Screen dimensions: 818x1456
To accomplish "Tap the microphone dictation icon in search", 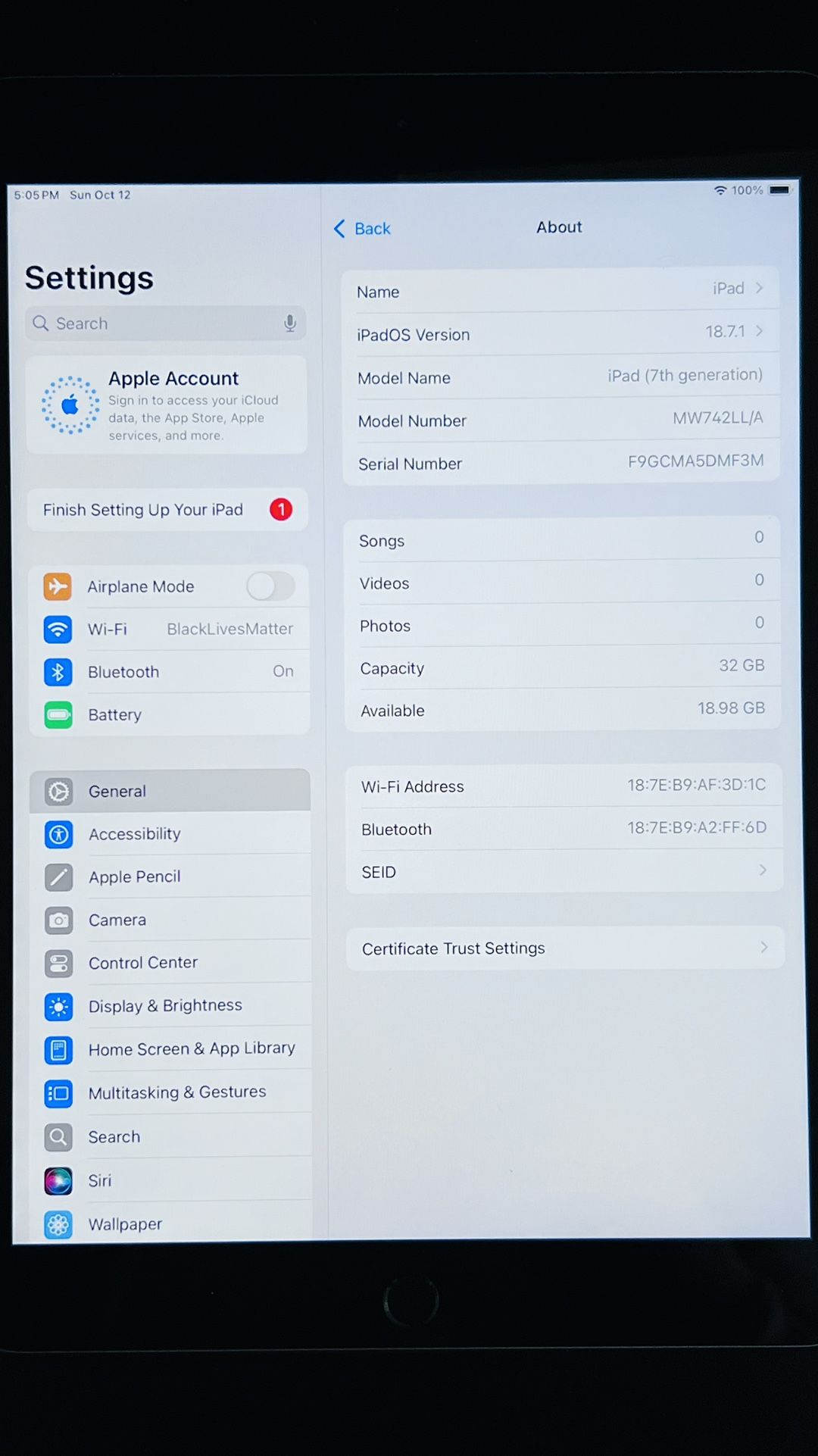I will click(x=289, y=323).
